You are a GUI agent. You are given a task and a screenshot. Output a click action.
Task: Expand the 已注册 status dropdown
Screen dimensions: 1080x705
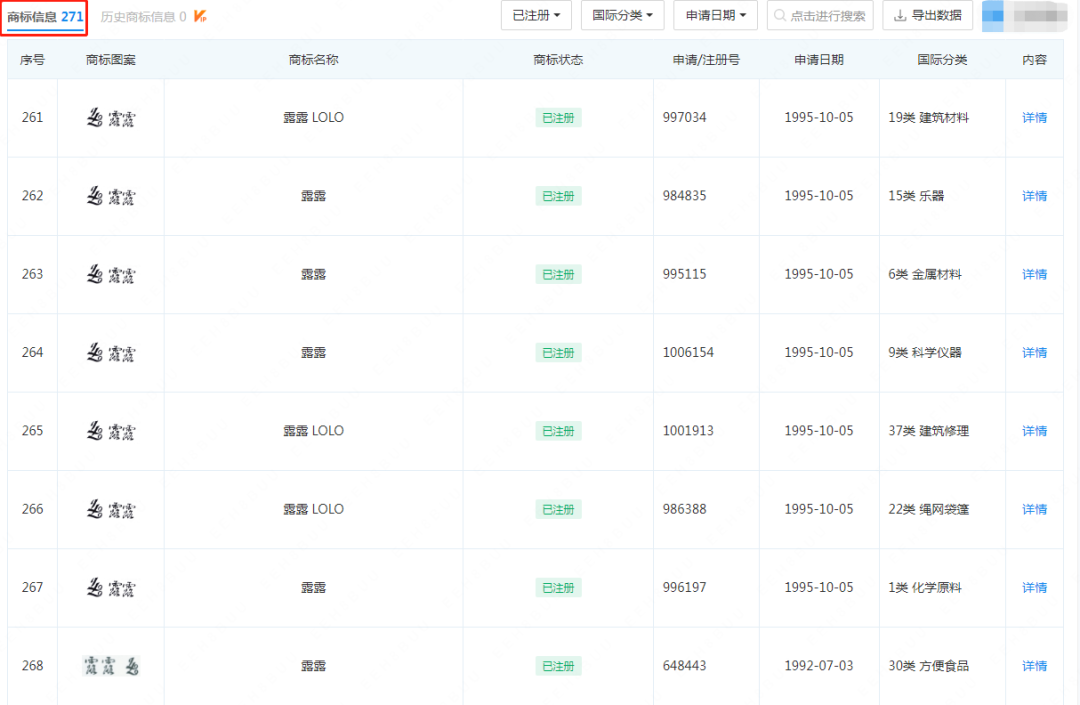tap(536, 15)
